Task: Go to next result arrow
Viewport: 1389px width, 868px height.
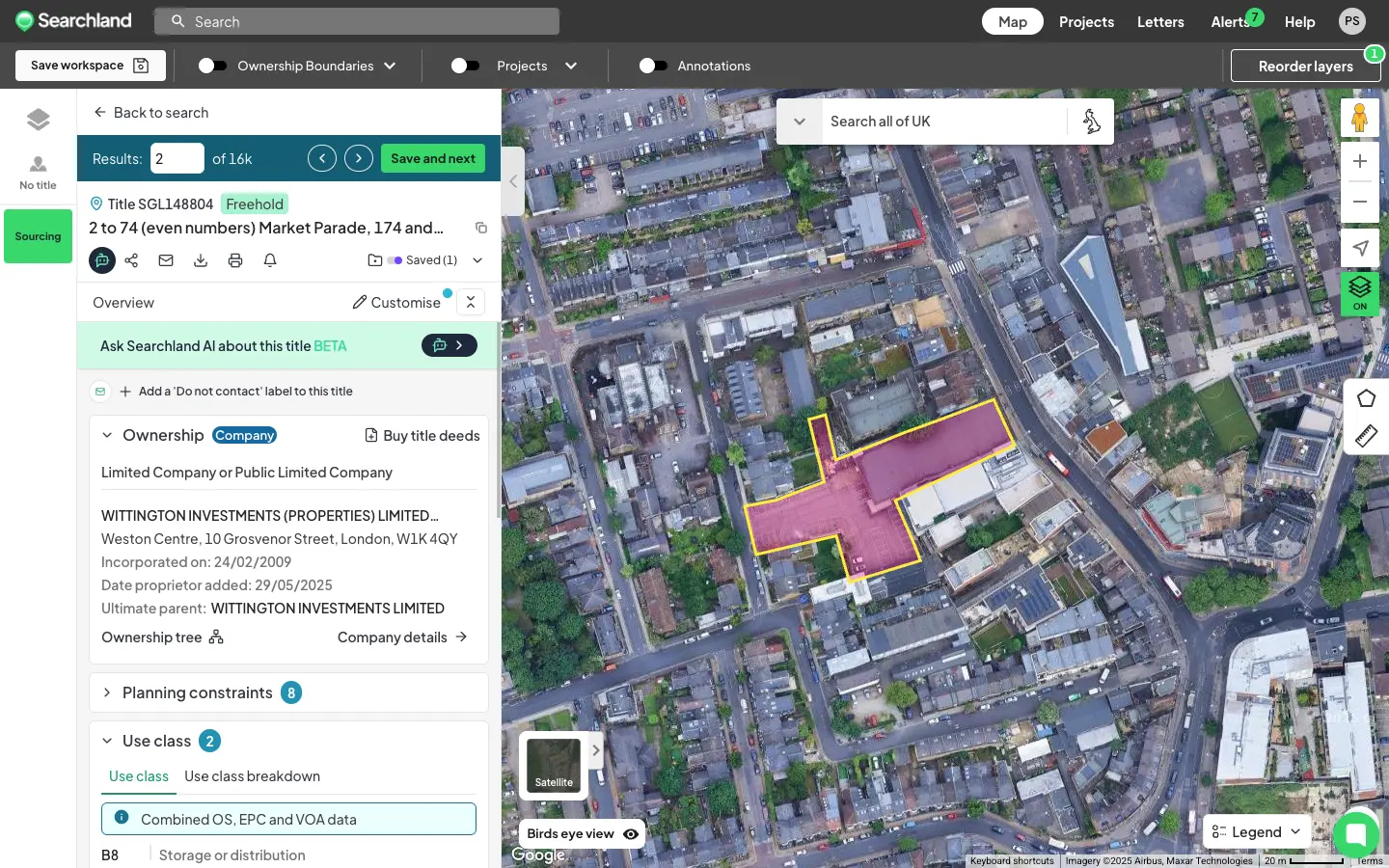Action: 359,158
